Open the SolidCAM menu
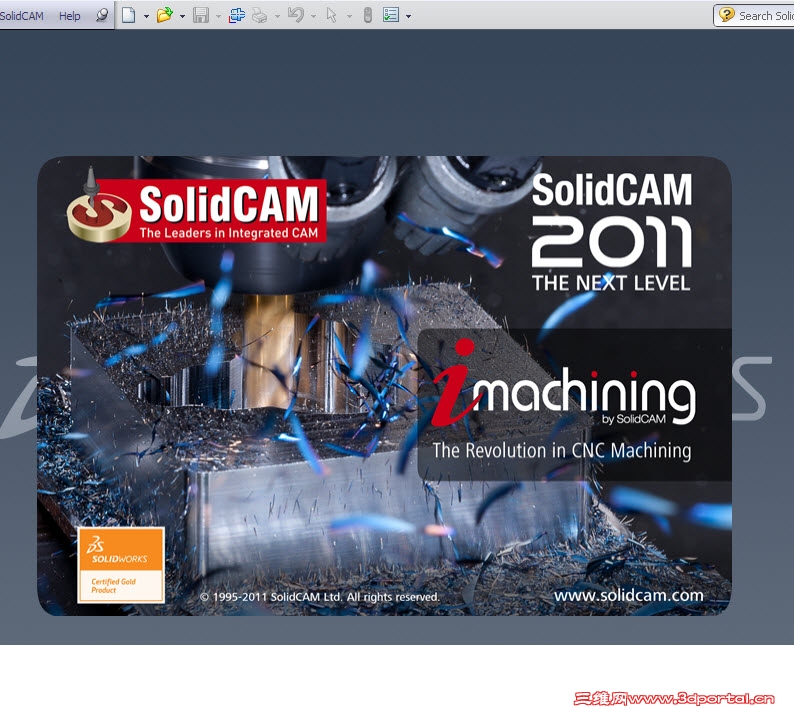This screenshot has width=794, height=712. click(x=21, y=16)
